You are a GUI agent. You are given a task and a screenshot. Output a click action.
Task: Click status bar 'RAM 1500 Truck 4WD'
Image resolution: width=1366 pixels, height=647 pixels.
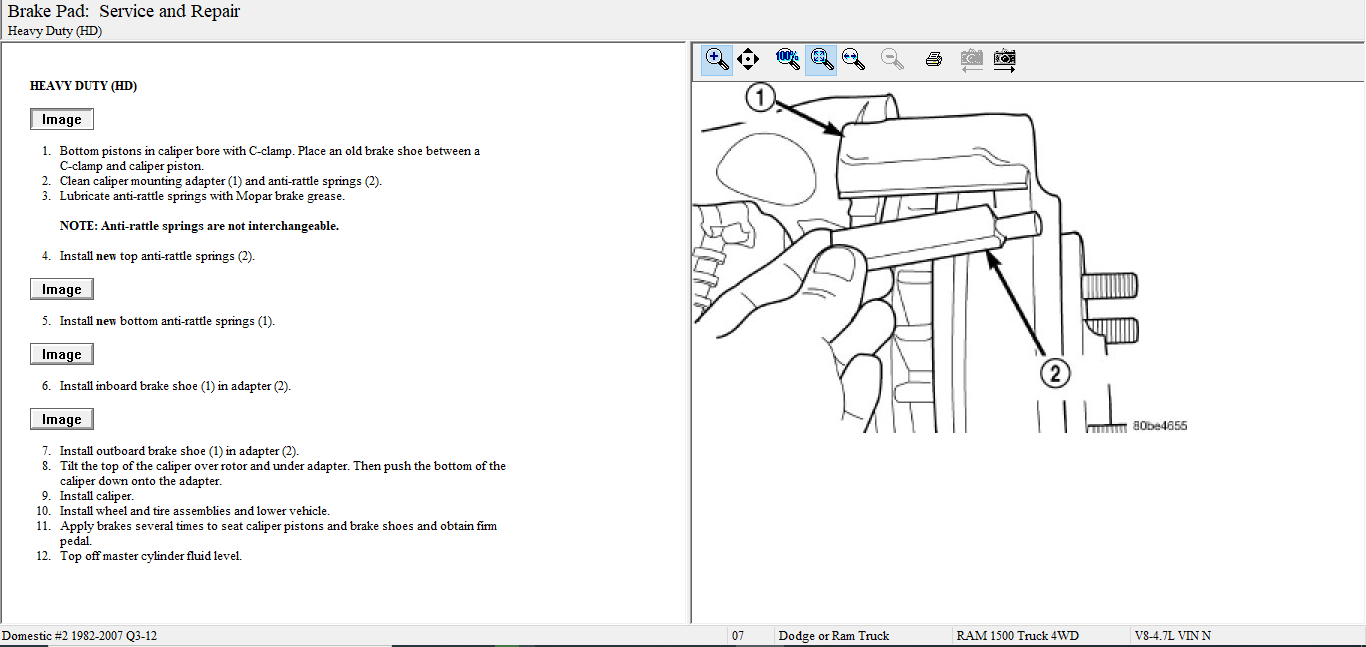[x=1018, y=636]
